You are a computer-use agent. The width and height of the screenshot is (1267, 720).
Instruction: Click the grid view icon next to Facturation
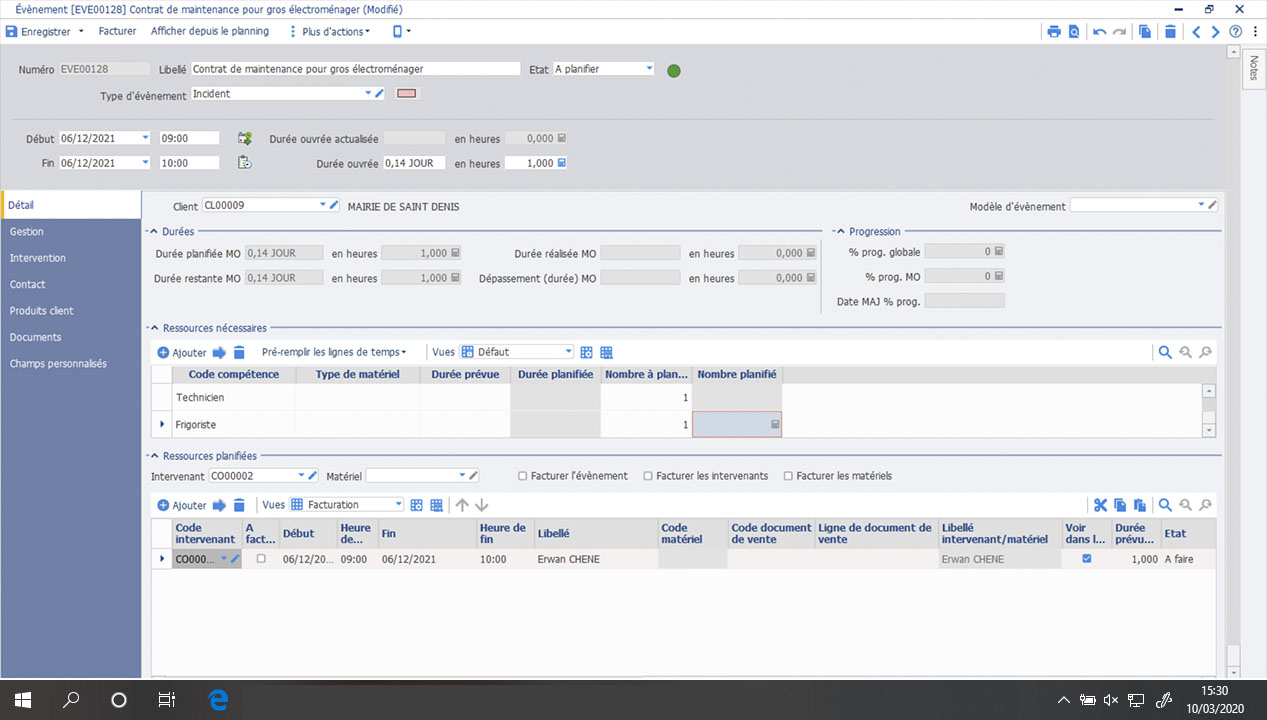417,505
